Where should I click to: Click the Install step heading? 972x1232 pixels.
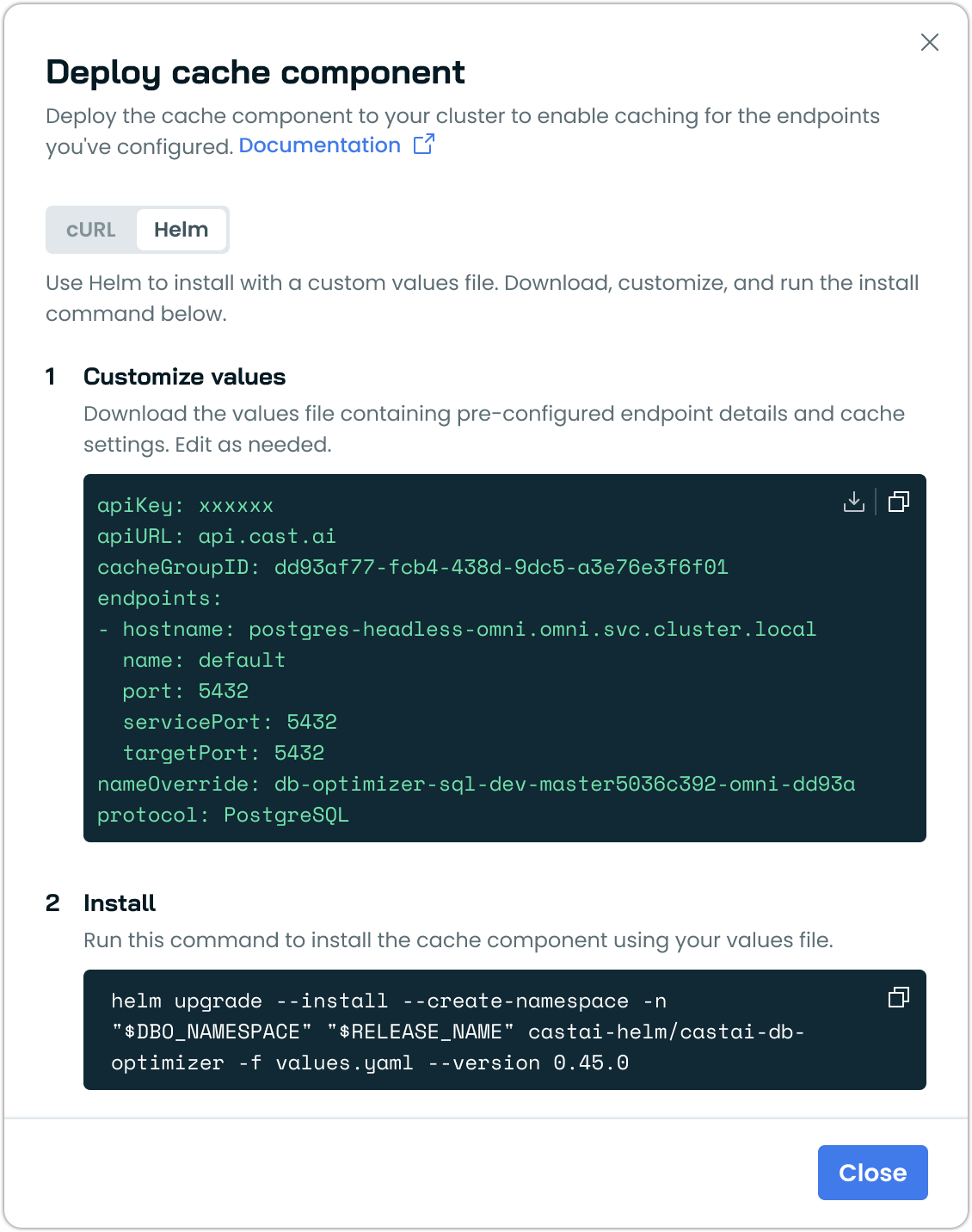(x=120, y=903)
